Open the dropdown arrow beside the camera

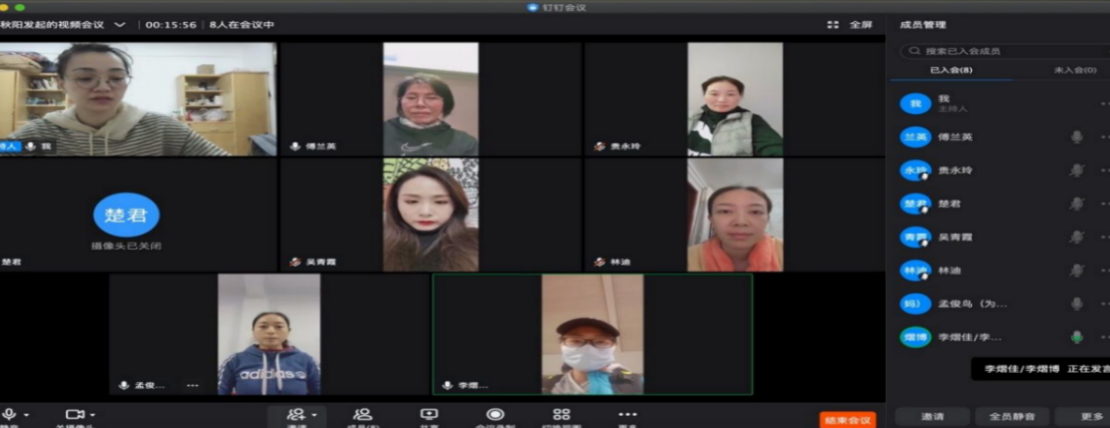coord(93,414)
